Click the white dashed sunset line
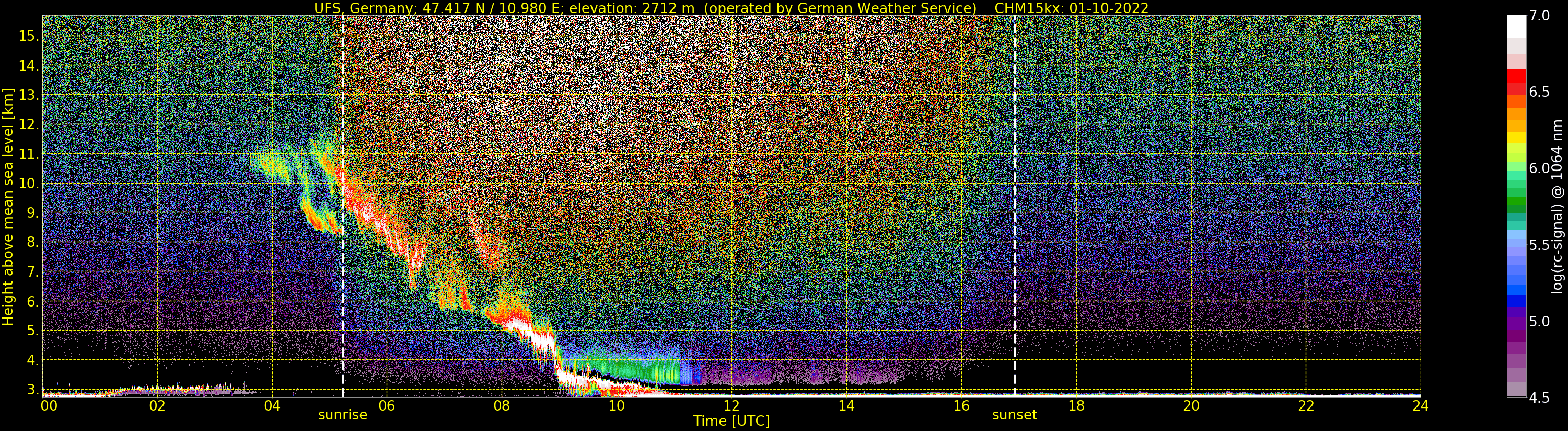1568x431 pixels. [x=1015, y=206]
